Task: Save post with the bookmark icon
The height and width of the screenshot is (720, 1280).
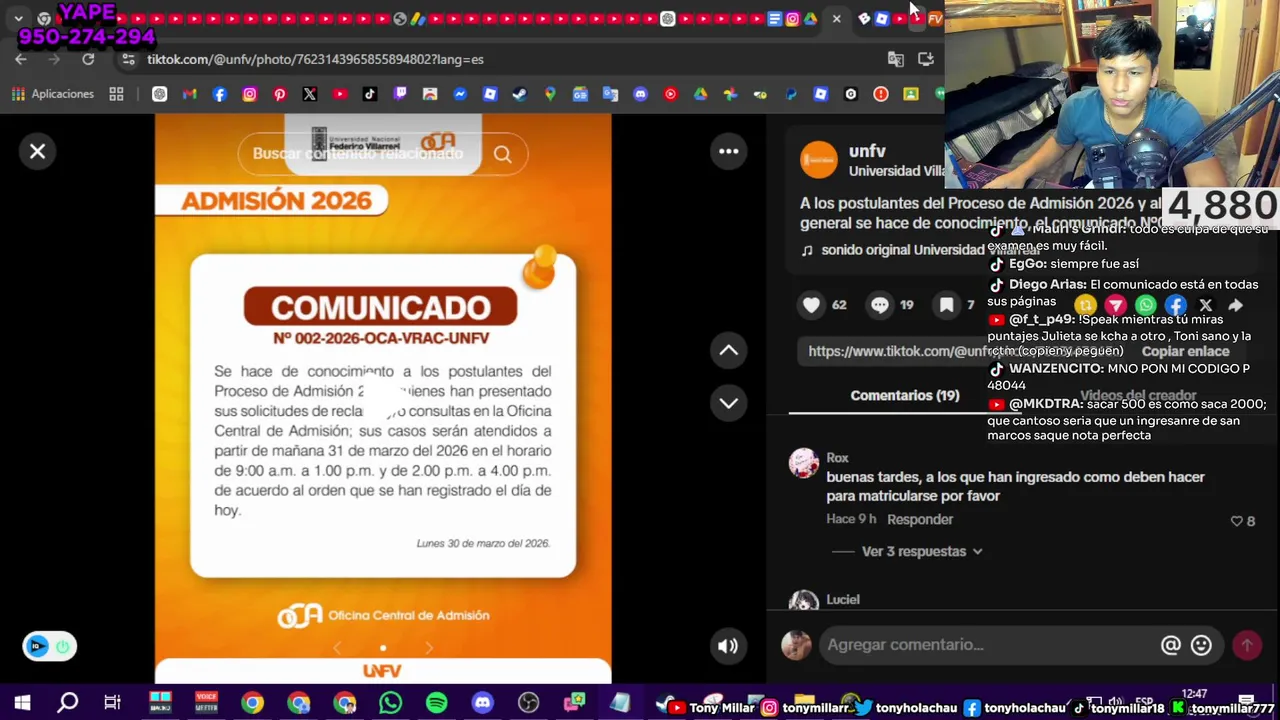Action: click(x=946, y=305)
